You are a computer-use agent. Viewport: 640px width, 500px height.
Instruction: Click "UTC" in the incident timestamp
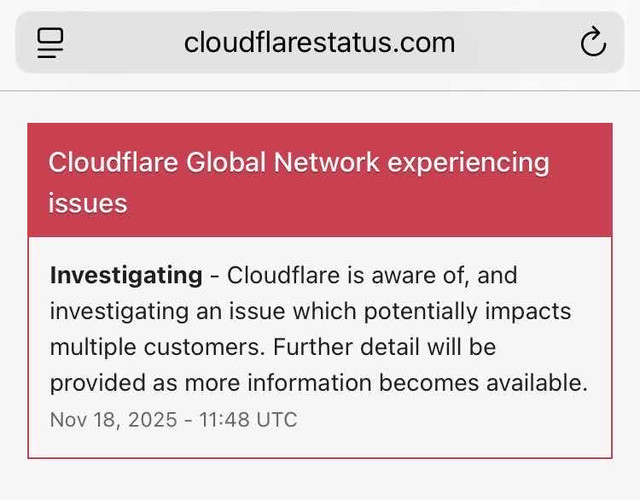click(276, 419)
